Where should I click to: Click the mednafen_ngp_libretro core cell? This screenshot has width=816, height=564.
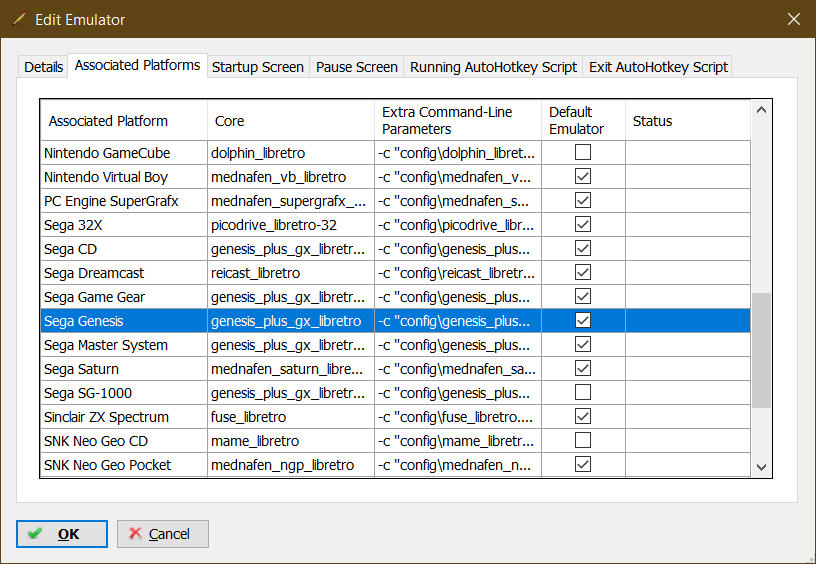pos(291,465)
